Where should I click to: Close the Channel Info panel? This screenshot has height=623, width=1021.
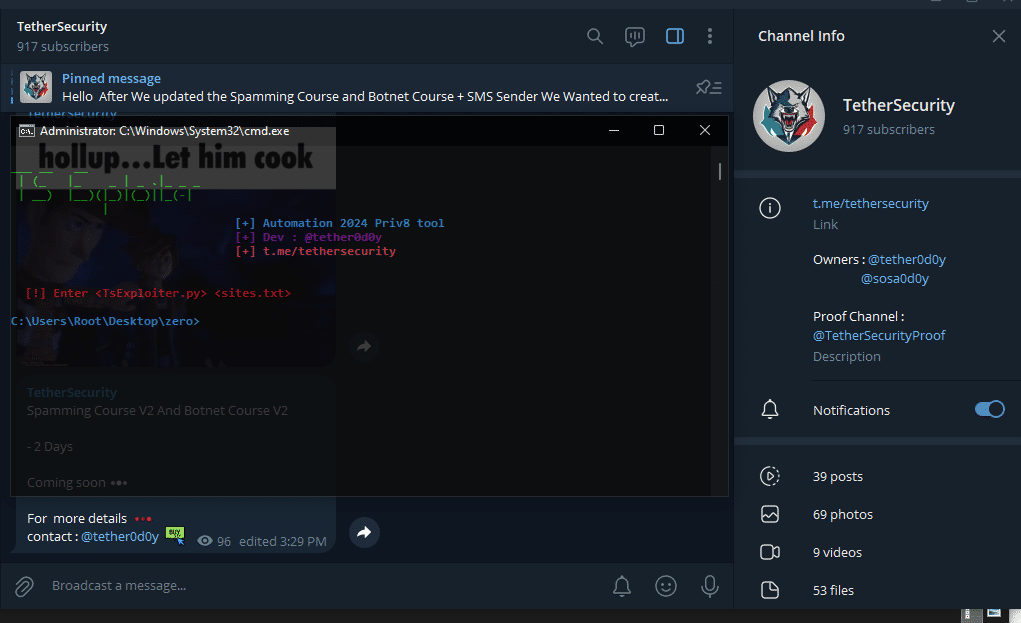click(998, 36)
